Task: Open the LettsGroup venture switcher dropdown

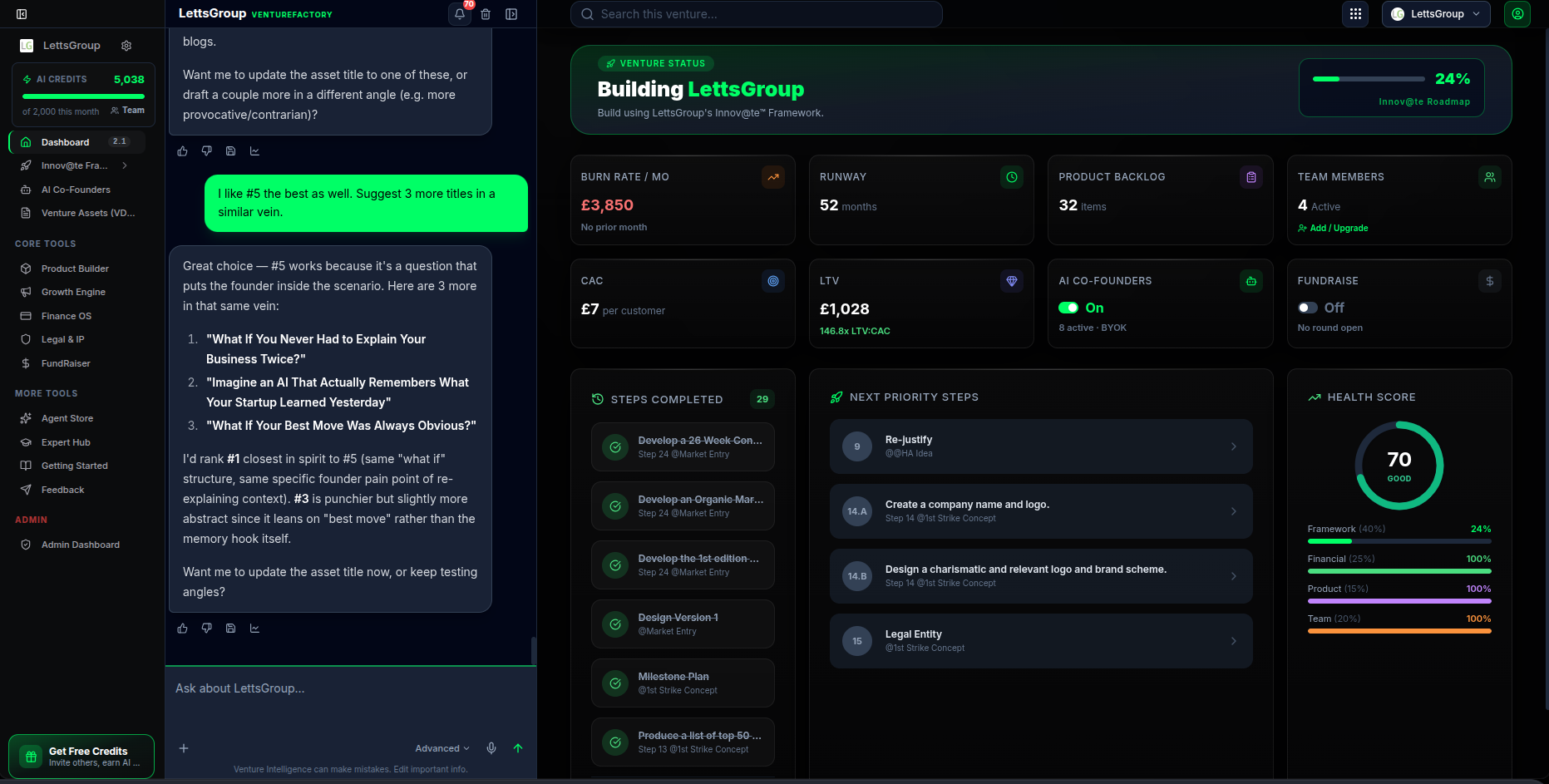Action: 1436,14
